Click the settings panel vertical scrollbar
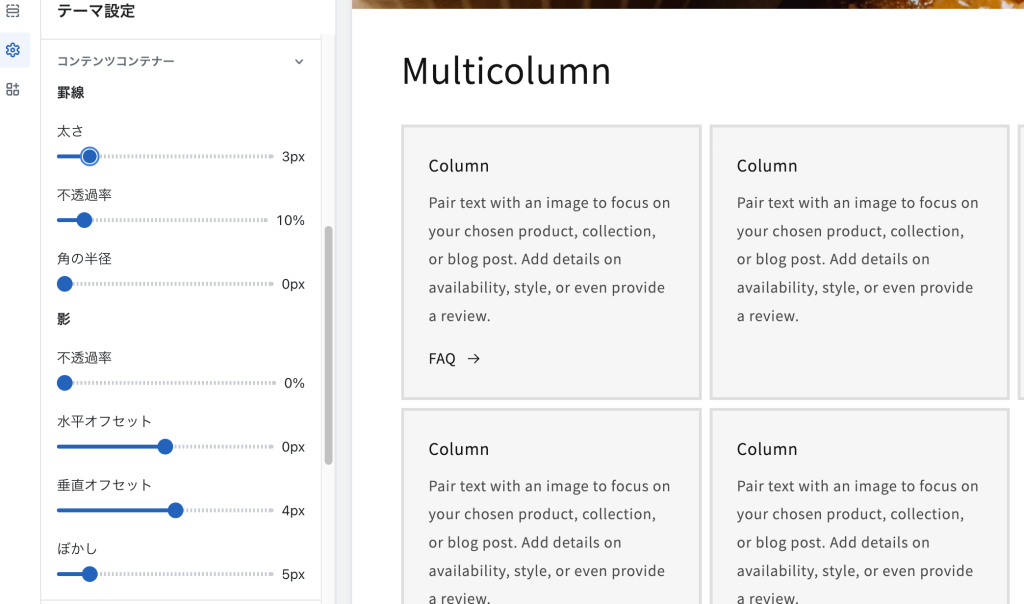Viewport: 1024px width, 604px height. (x=329, y=345)
